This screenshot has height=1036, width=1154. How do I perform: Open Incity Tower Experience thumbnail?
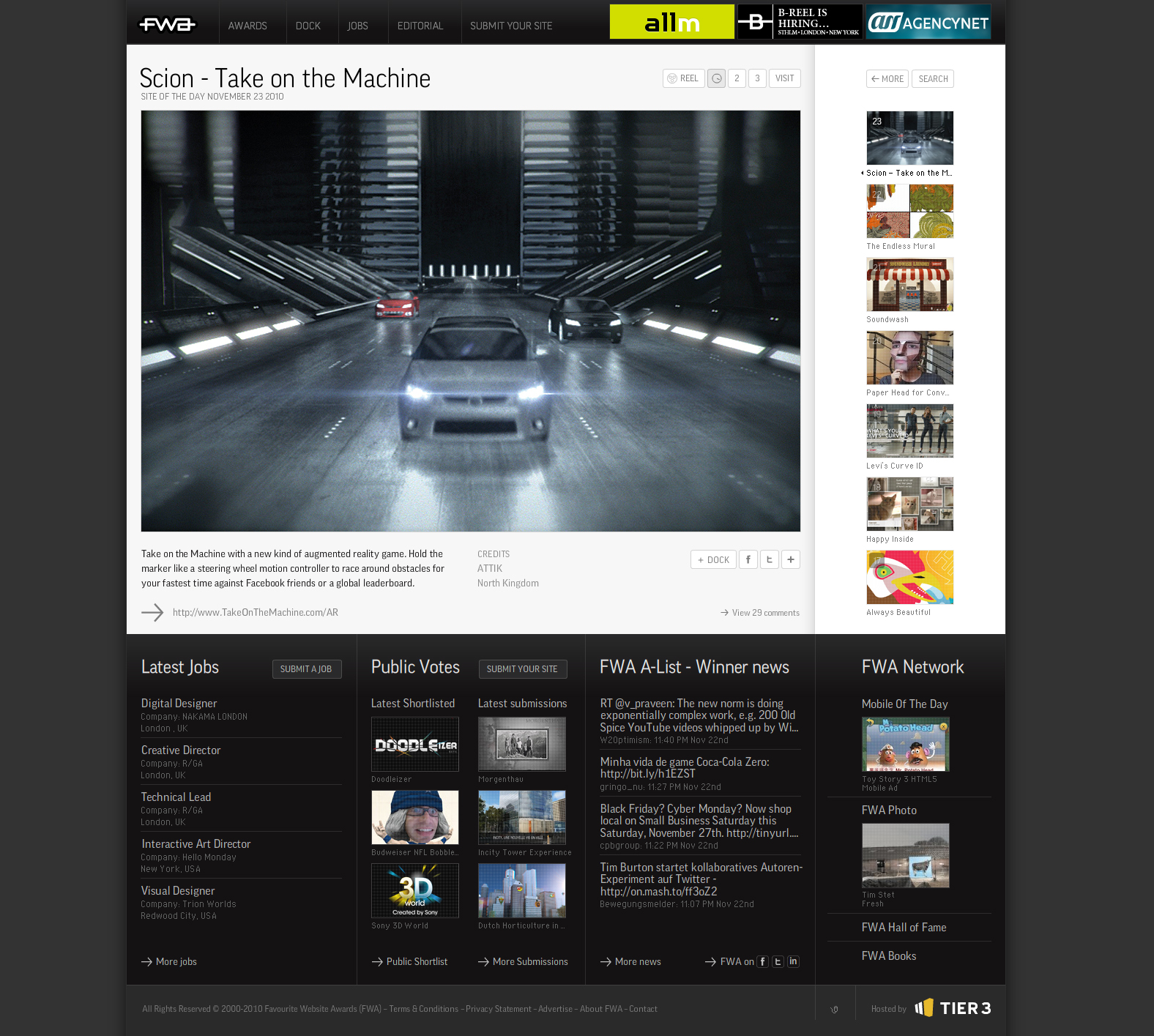point(522,817)
